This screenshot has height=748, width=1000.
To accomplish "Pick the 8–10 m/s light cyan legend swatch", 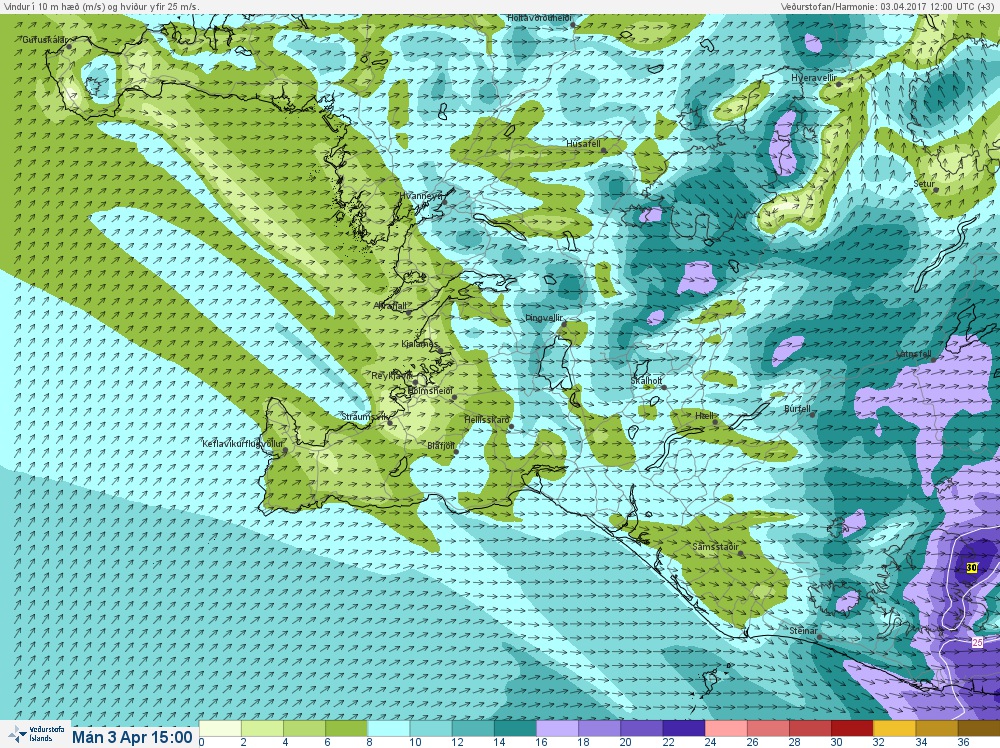I will 389,728.
